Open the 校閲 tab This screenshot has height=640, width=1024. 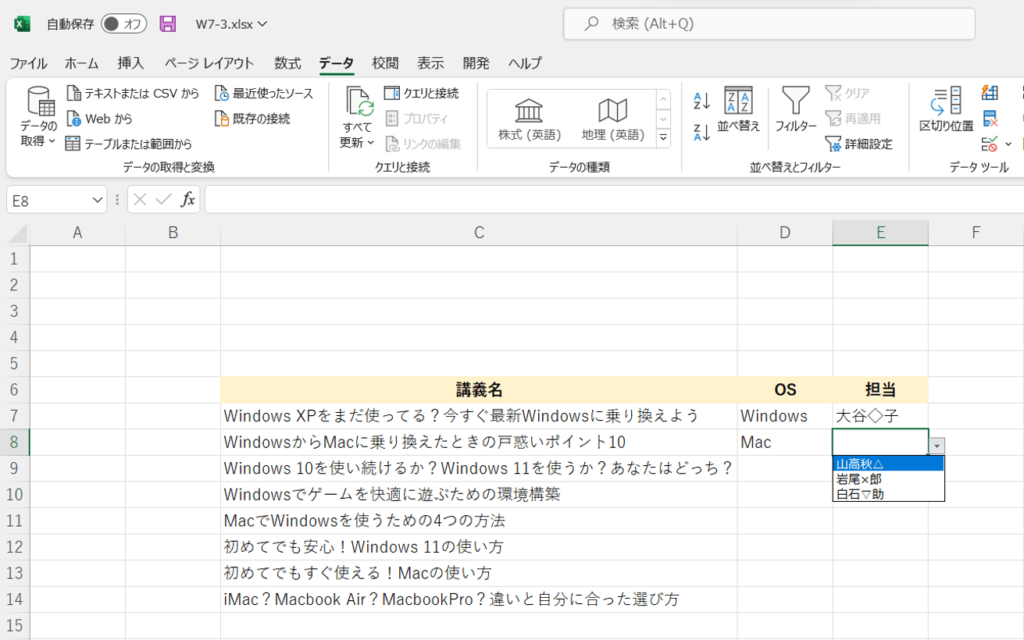385,63
